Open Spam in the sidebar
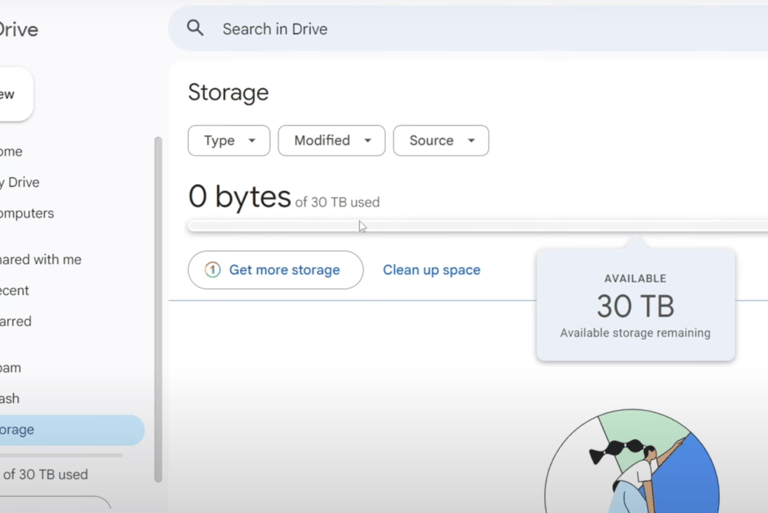The width and height of the screenshot is (768, 513). click(x=10, y=367)
